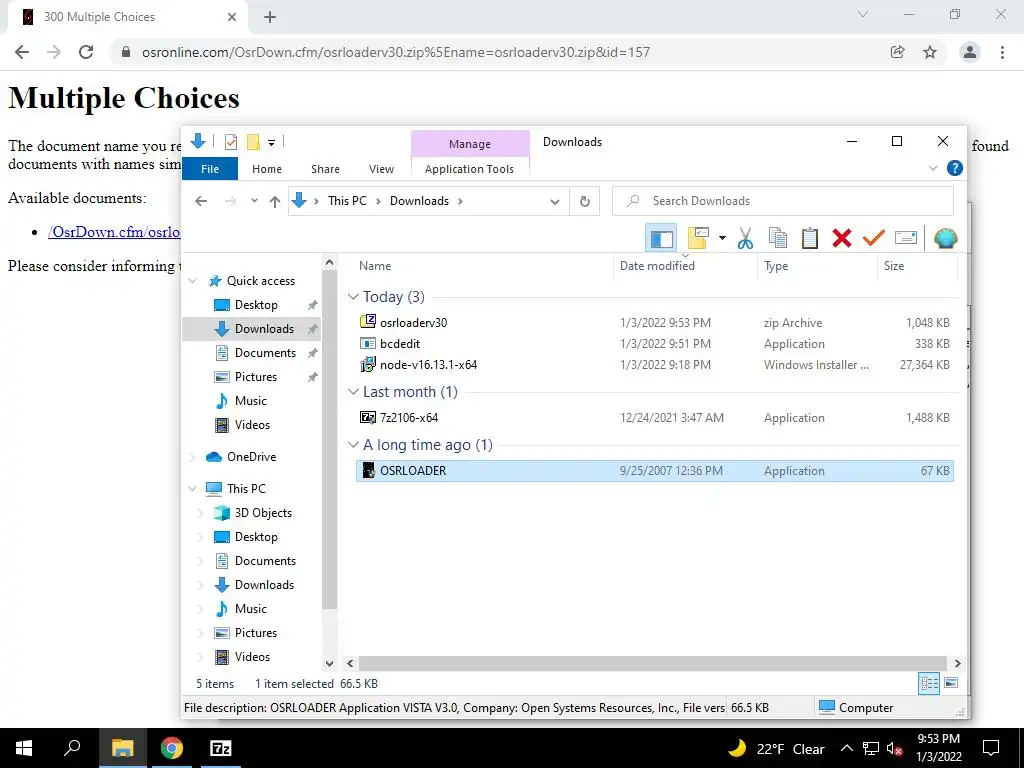Switch to large thumbnails view button
The width and height of the screenshot is (1024, 768).
coord(951,684)
